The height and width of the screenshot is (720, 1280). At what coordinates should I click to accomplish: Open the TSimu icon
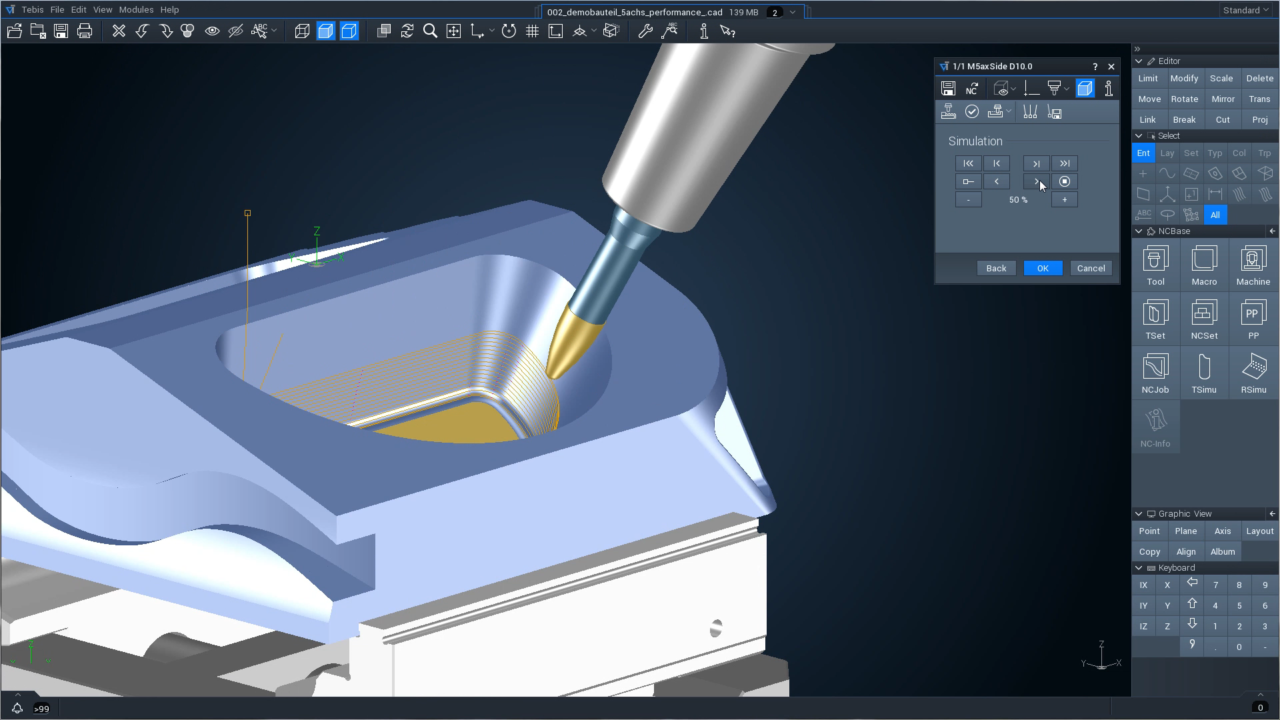1204,374
